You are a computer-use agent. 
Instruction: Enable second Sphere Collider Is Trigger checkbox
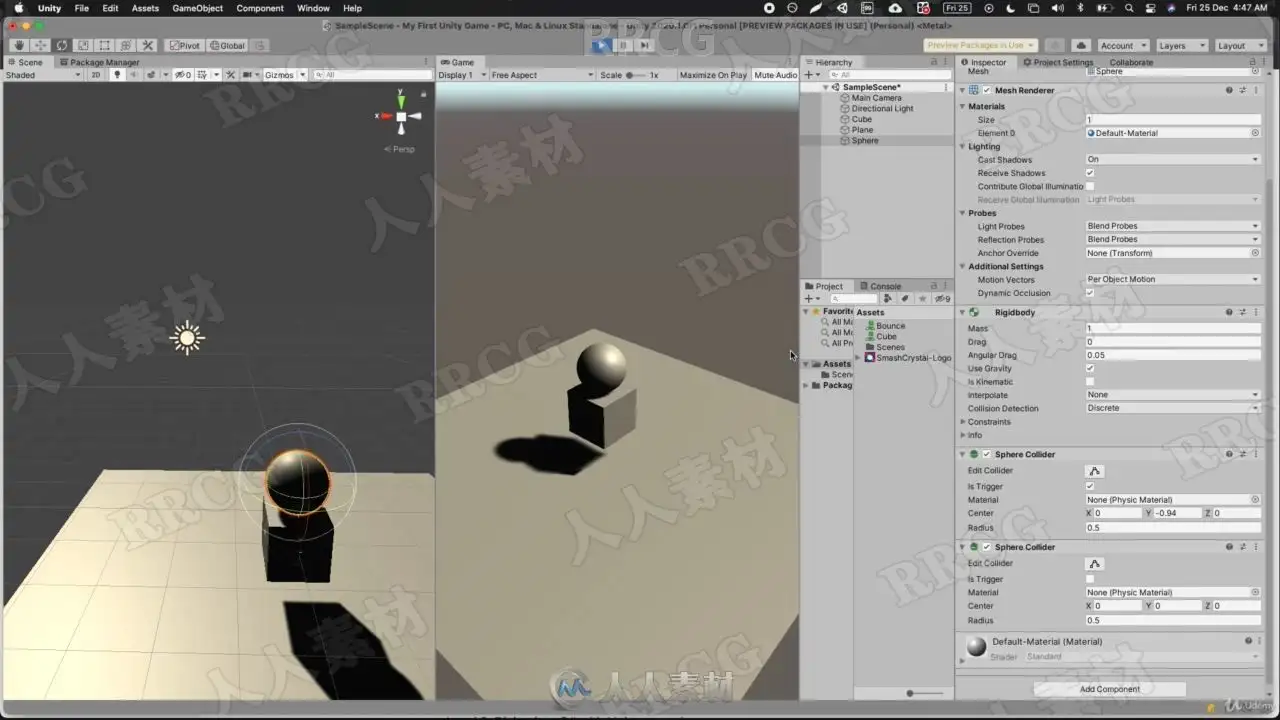tap(1090, 579)
